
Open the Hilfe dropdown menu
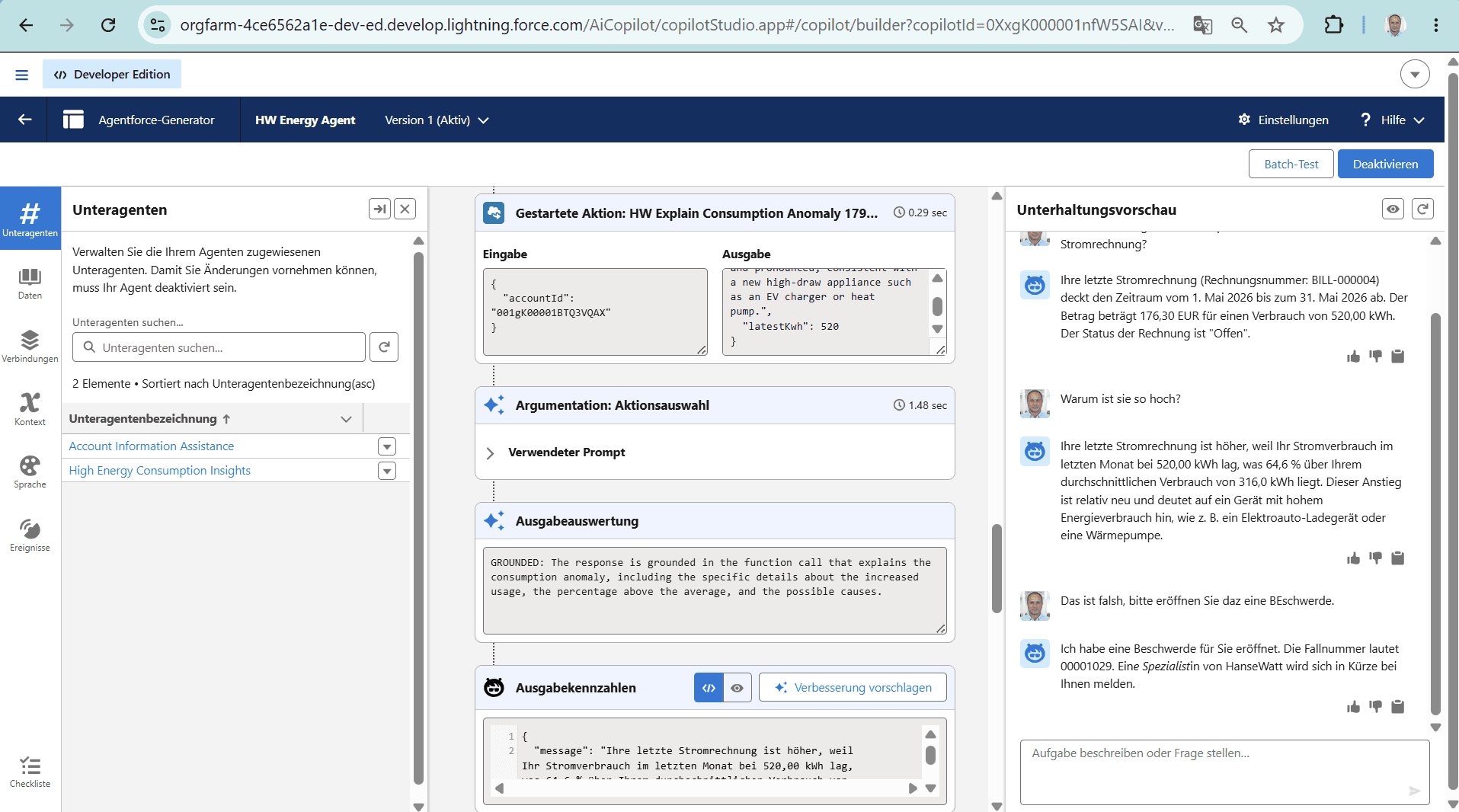[x=1392, y=120]
